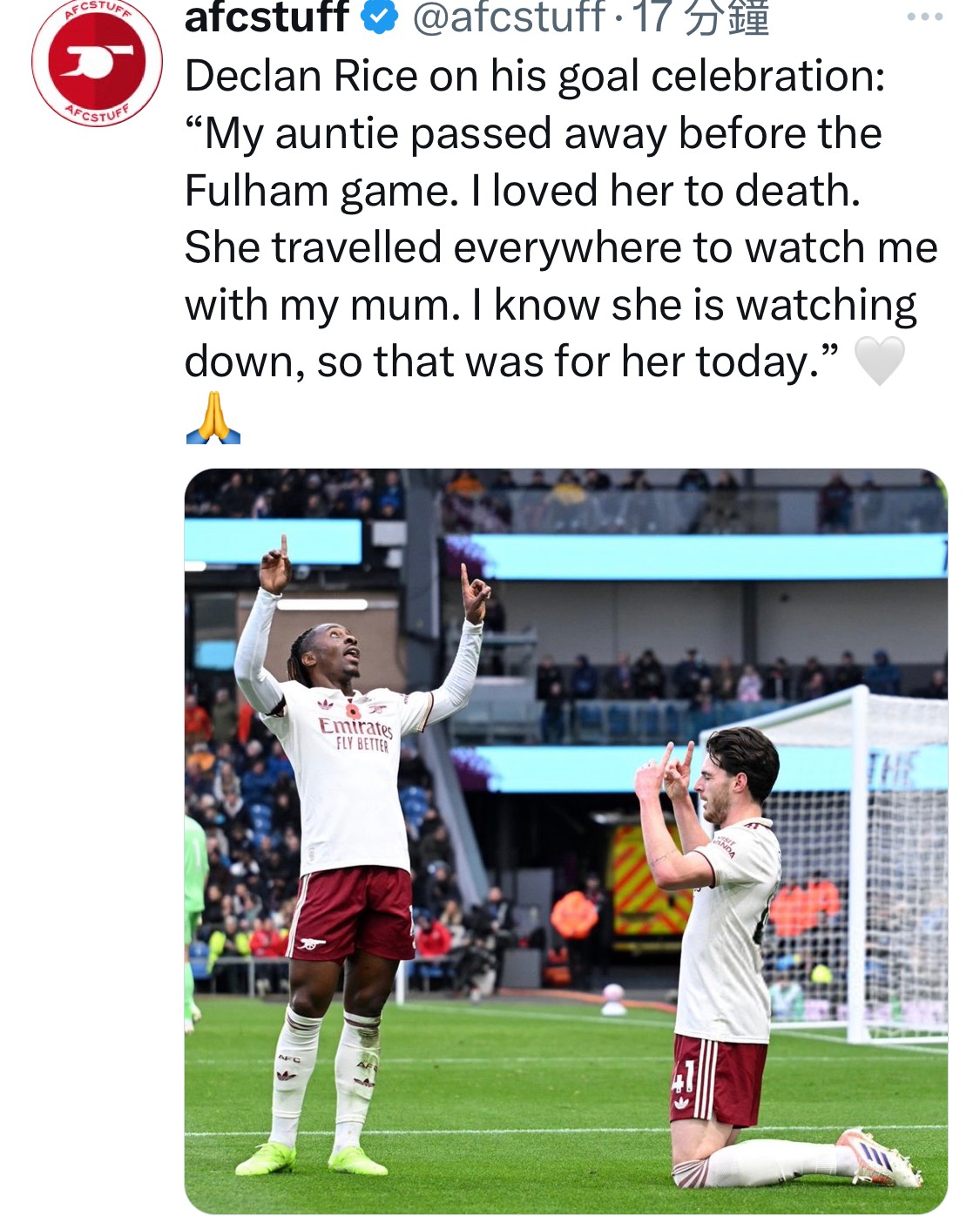Click the afcstuff display name

(267, 17)
